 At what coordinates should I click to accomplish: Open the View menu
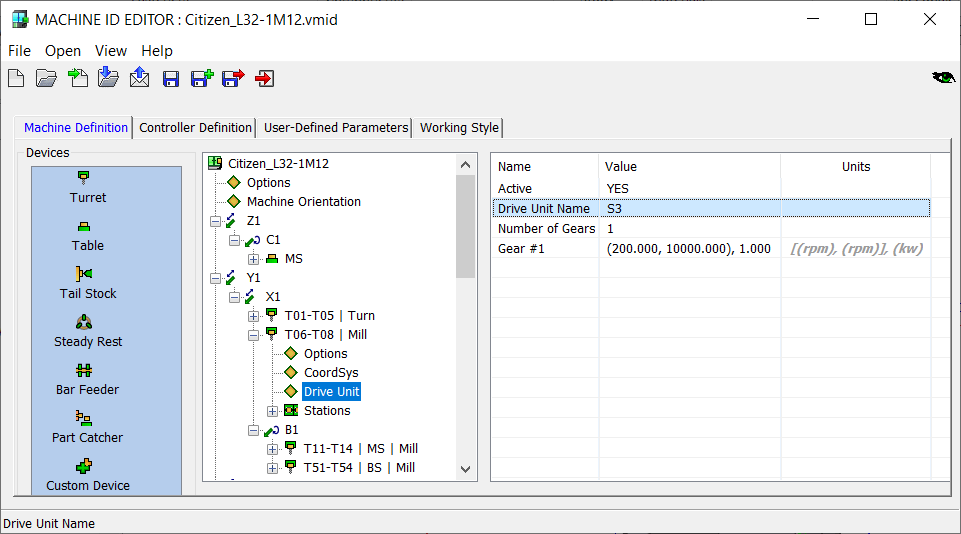[110, 51]
